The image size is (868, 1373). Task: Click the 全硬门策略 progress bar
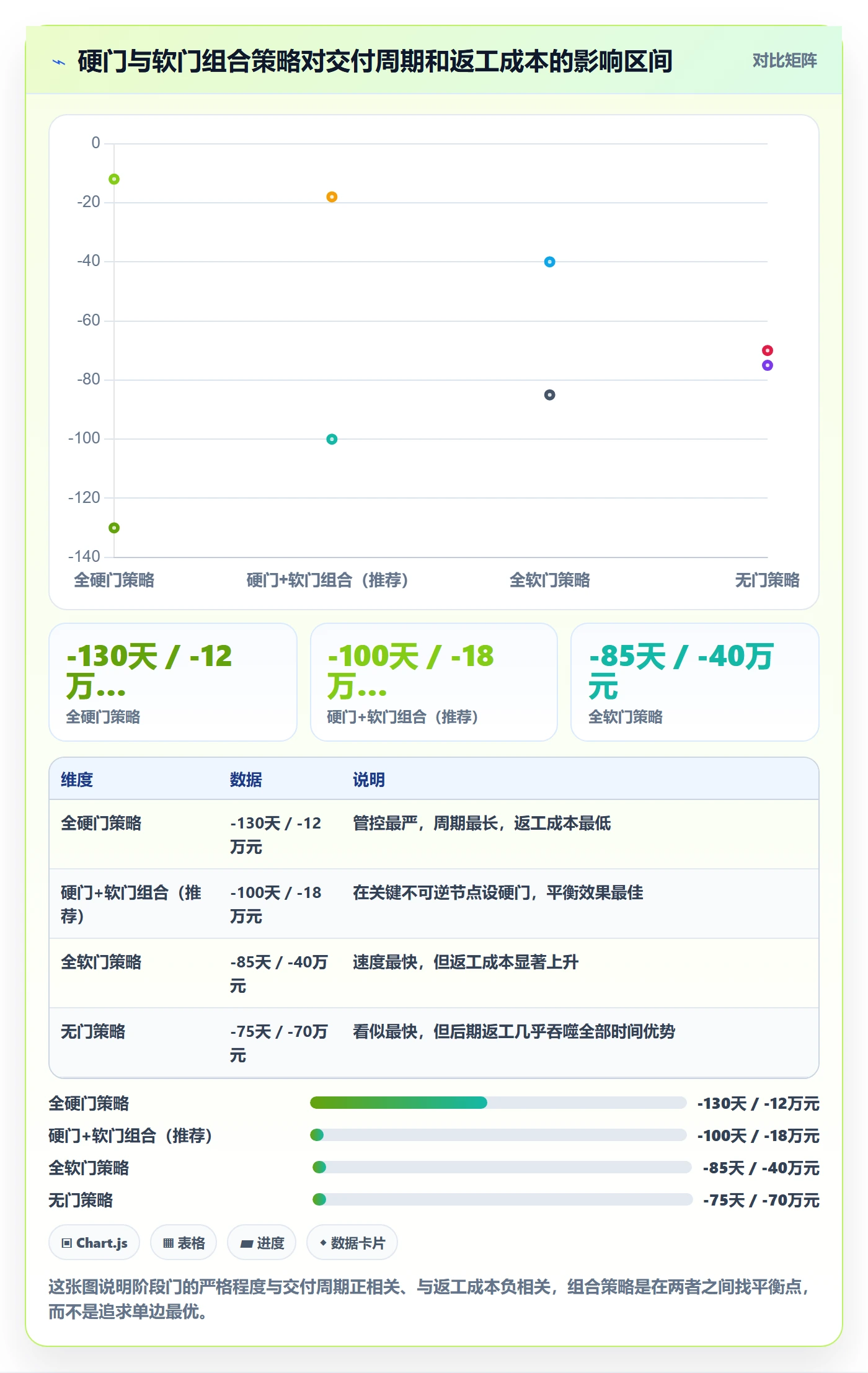[x=498, y=1103]
